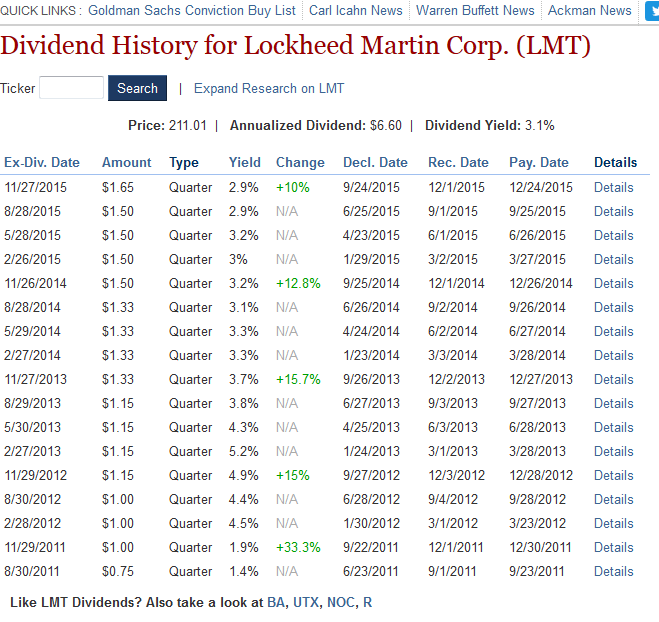Click the Ticker text input field
The width and height of the screenshot is (659, 622).
point(71,88)
